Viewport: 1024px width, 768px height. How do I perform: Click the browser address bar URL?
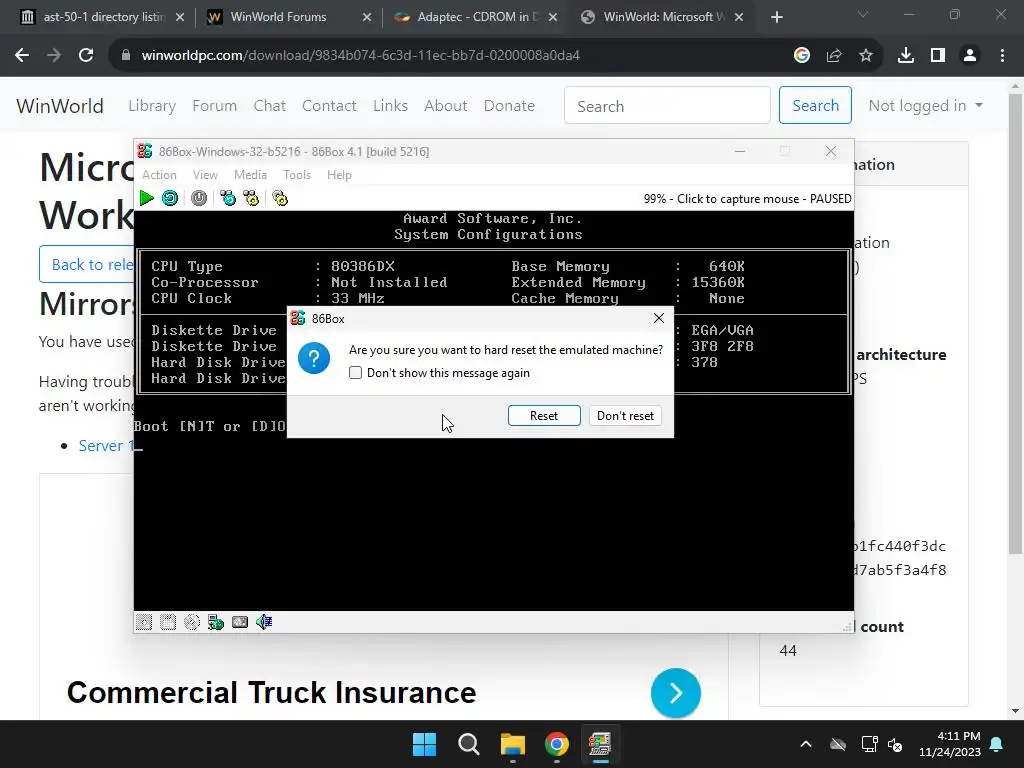[x=360, y=56]
